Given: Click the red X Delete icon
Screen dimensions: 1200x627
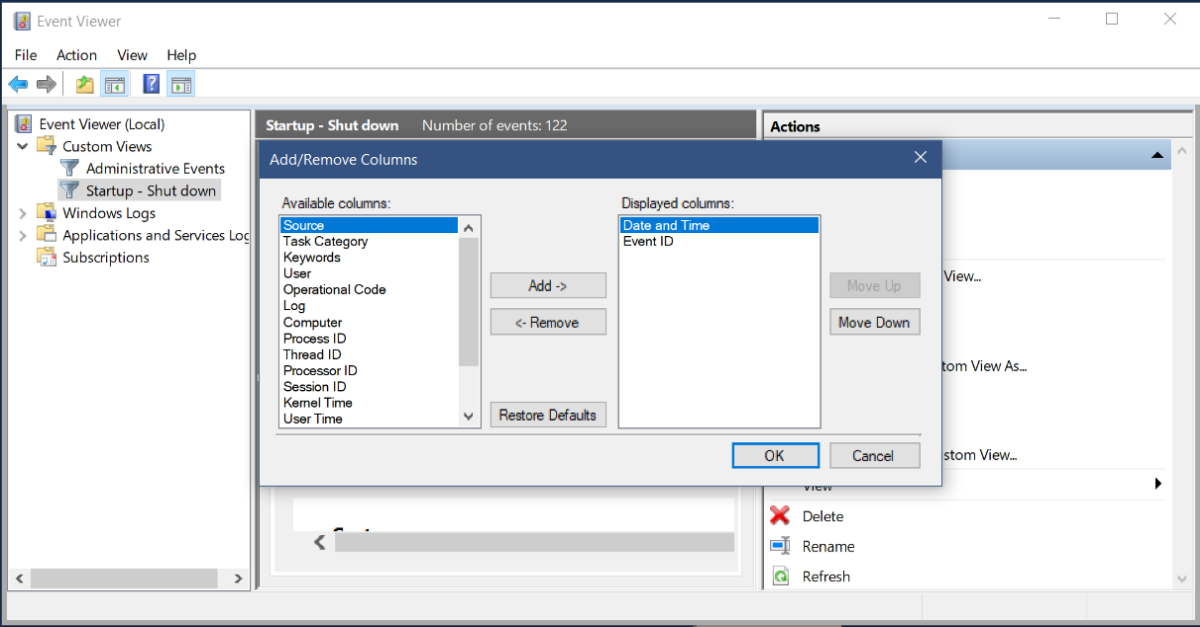Looking at the screenshot, I should tap(780, 516).
